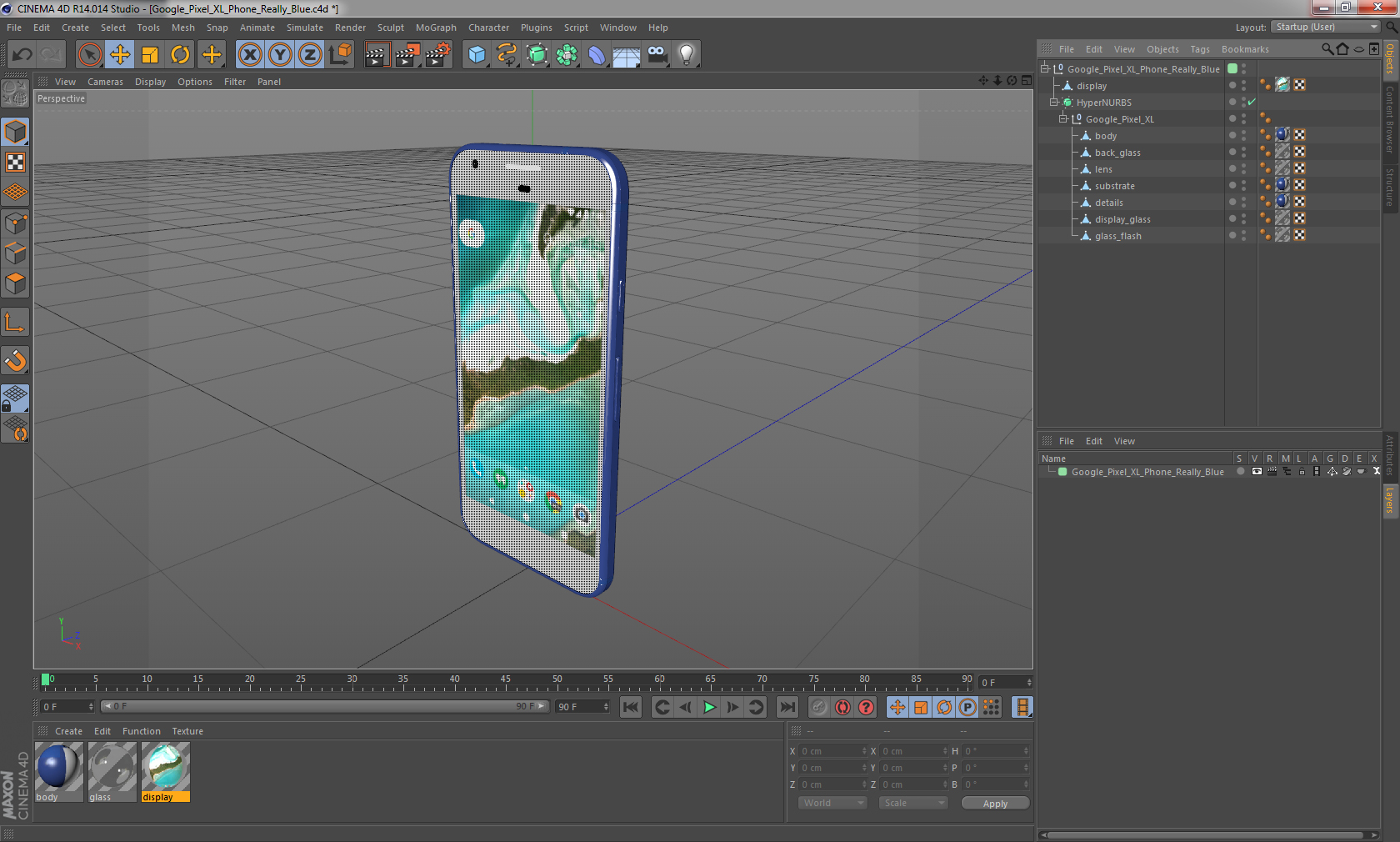Toggle visibility dot for display_glass object
The height and width of the screenshot is (842, 1400).
(x=1232, y=218)
